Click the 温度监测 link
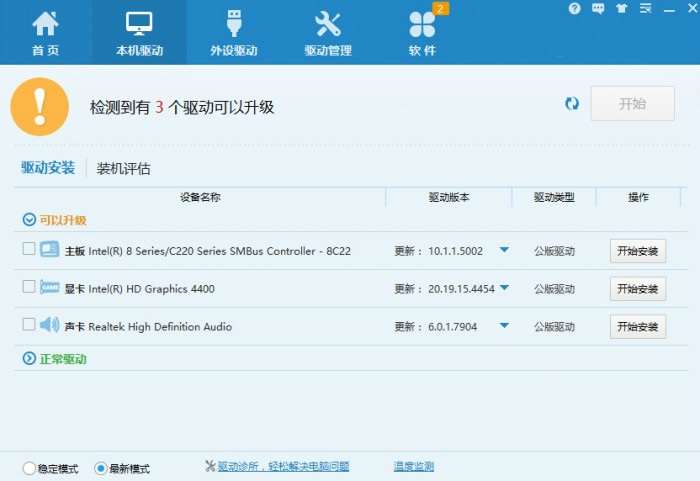 click(x=414, y=467)
